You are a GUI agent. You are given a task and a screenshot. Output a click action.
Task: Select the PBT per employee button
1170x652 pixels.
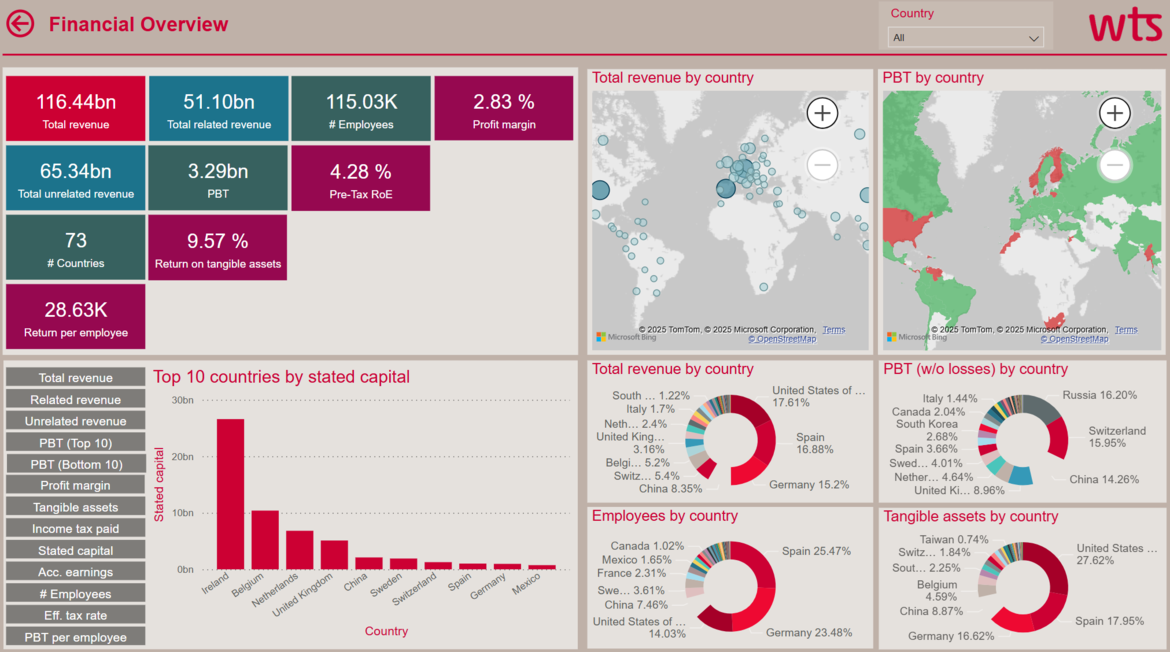click(x=75, y=637)
